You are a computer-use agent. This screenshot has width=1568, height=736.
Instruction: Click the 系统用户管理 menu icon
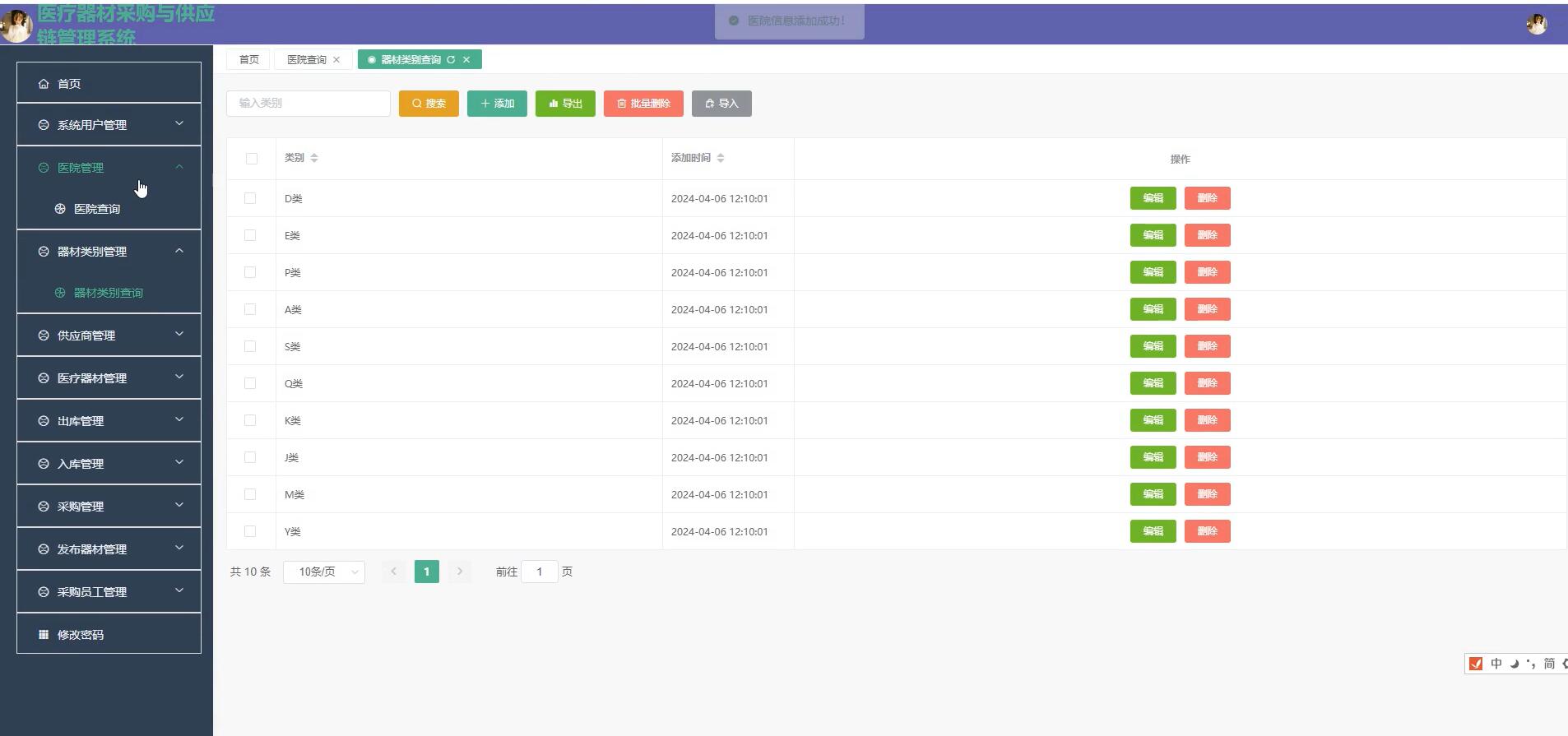44,125
